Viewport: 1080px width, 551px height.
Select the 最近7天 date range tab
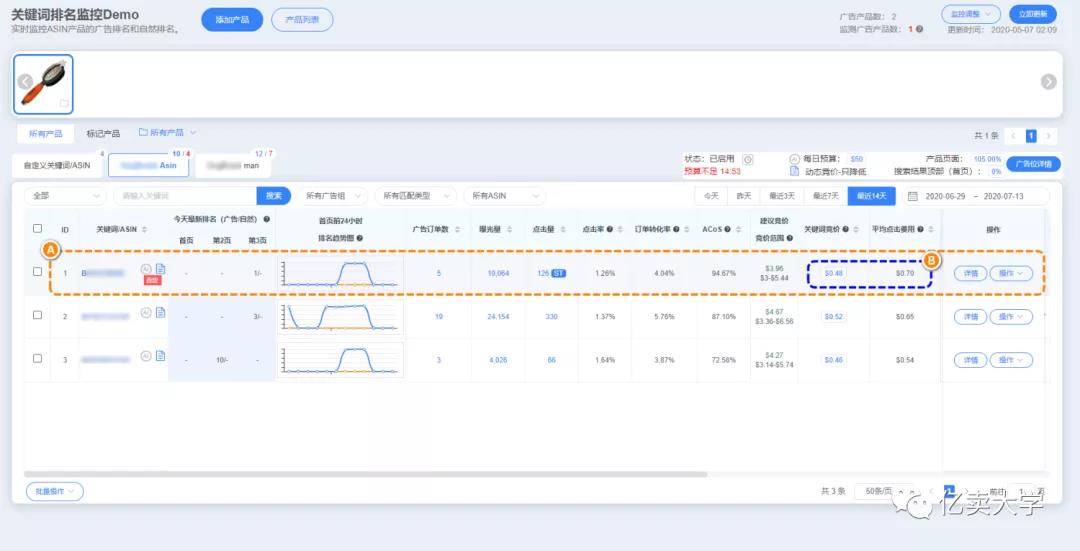[x=825, y=196]
